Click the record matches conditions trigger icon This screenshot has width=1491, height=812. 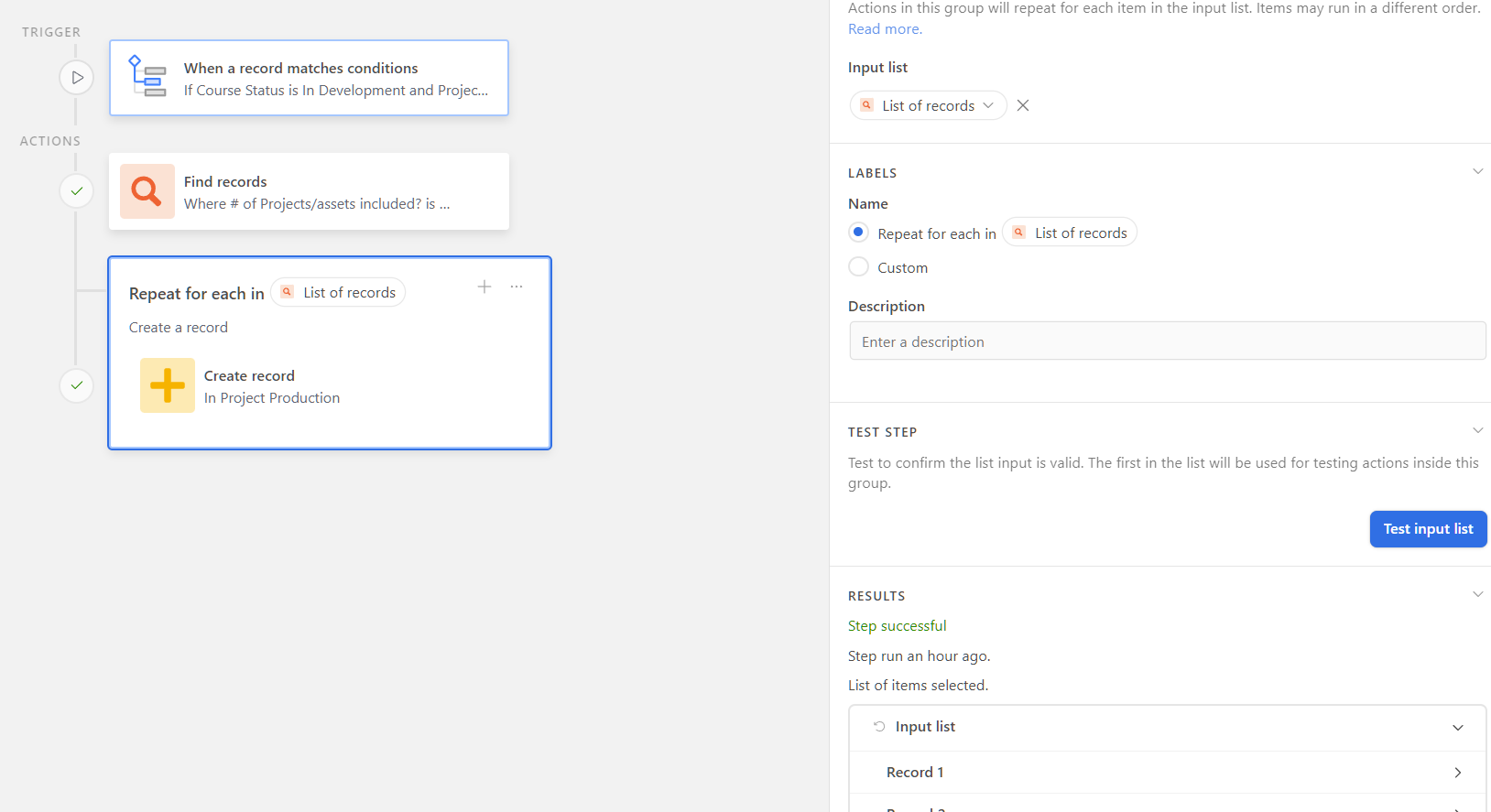point(147,77)
